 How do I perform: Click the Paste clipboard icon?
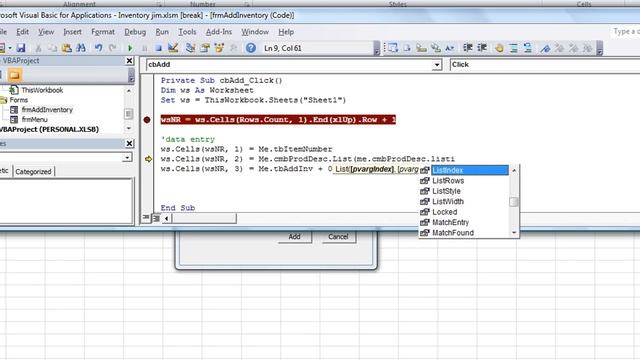click(x=67, y=48)
